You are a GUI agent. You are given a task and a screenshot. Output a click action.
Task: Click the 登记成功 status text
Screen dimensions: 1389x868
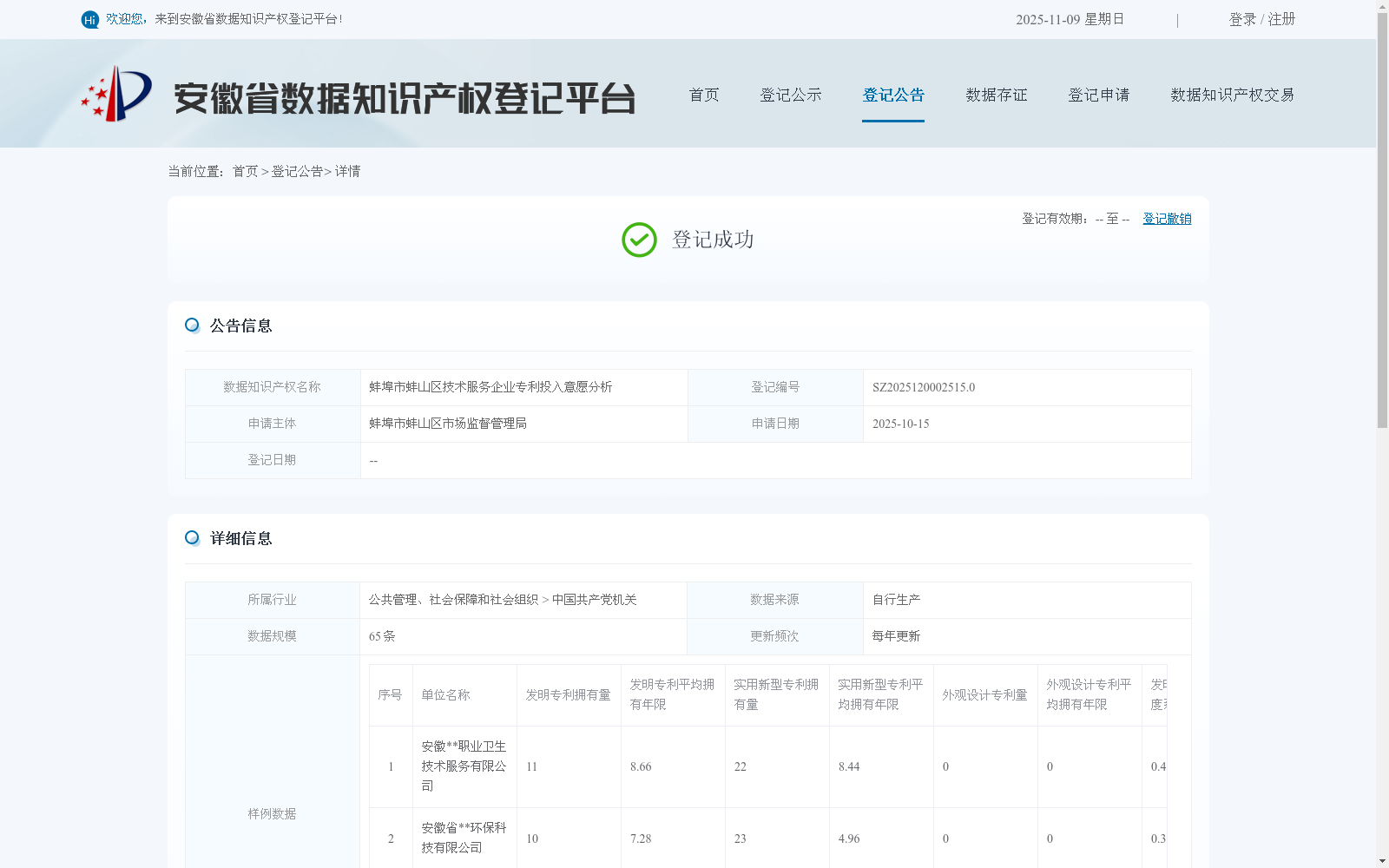coord(713,240)
